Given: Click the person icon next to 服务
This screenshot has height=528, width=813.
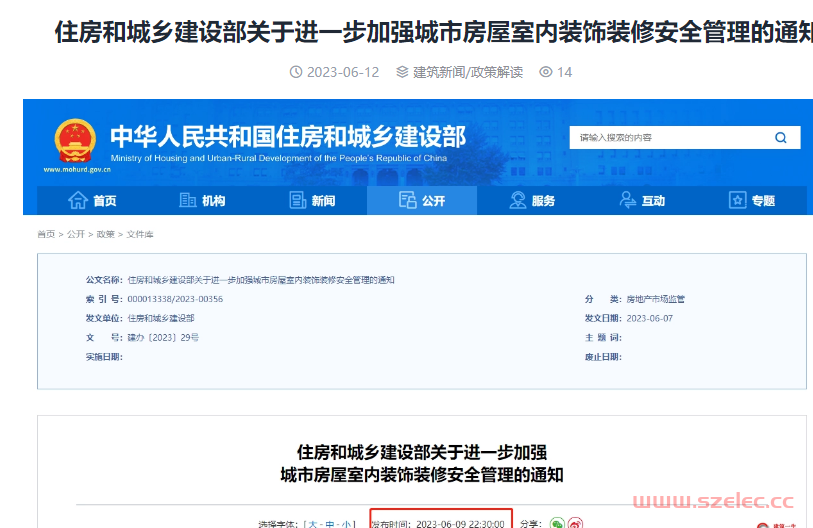Looking at the screenshot, I should (517, 200).
